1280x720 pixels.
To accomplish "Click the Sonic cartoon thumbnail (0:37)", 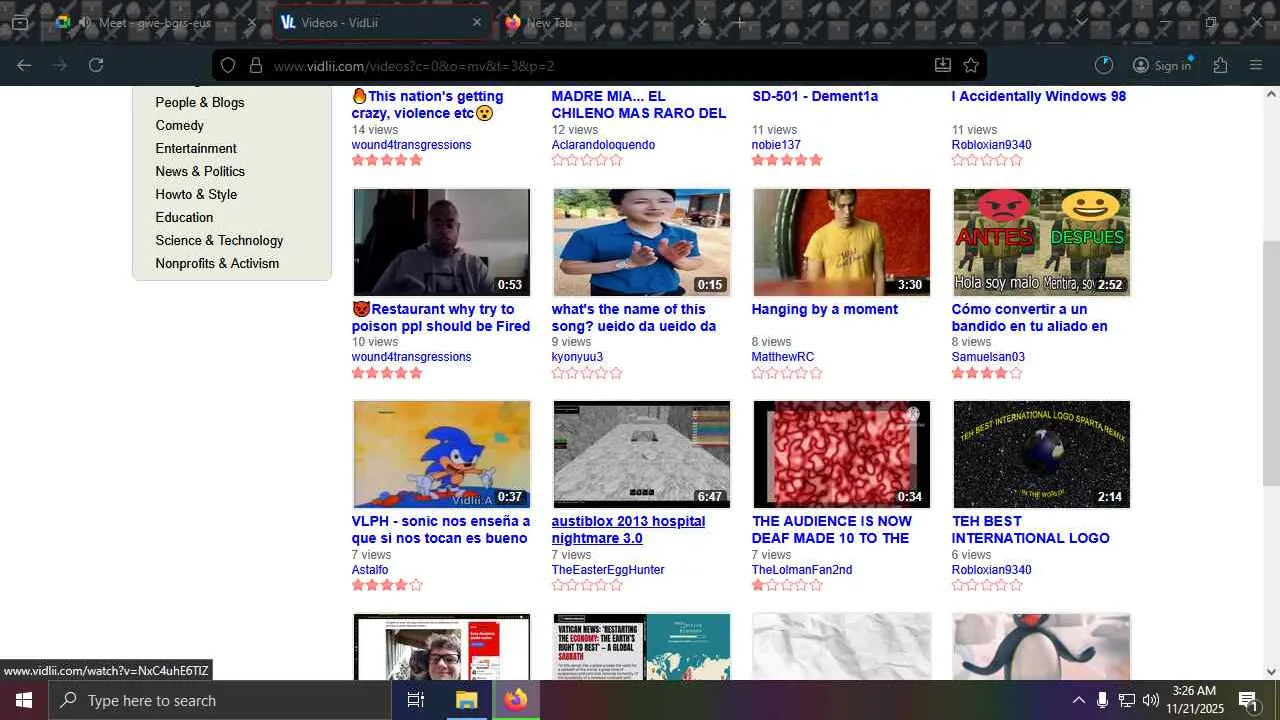I will pyautogui.click(x=442, y=454).
